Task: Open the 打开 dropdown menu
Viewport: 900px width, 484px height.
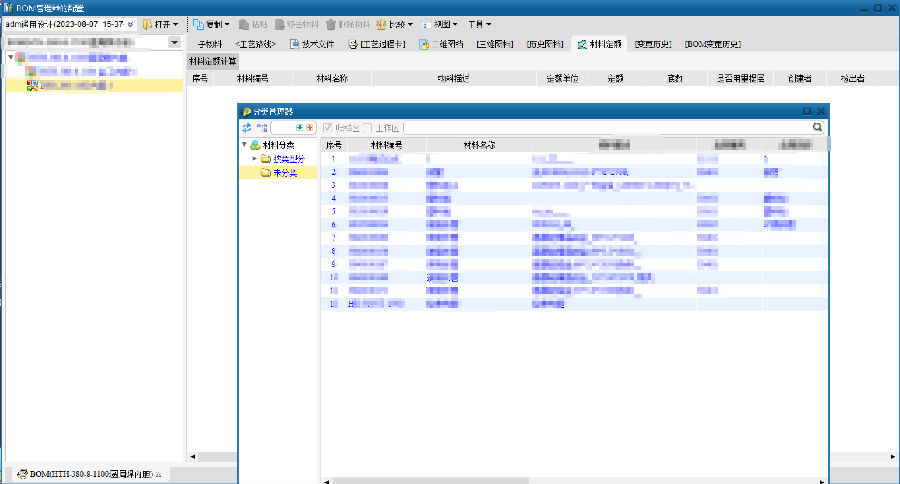Action: click(162, 23)
